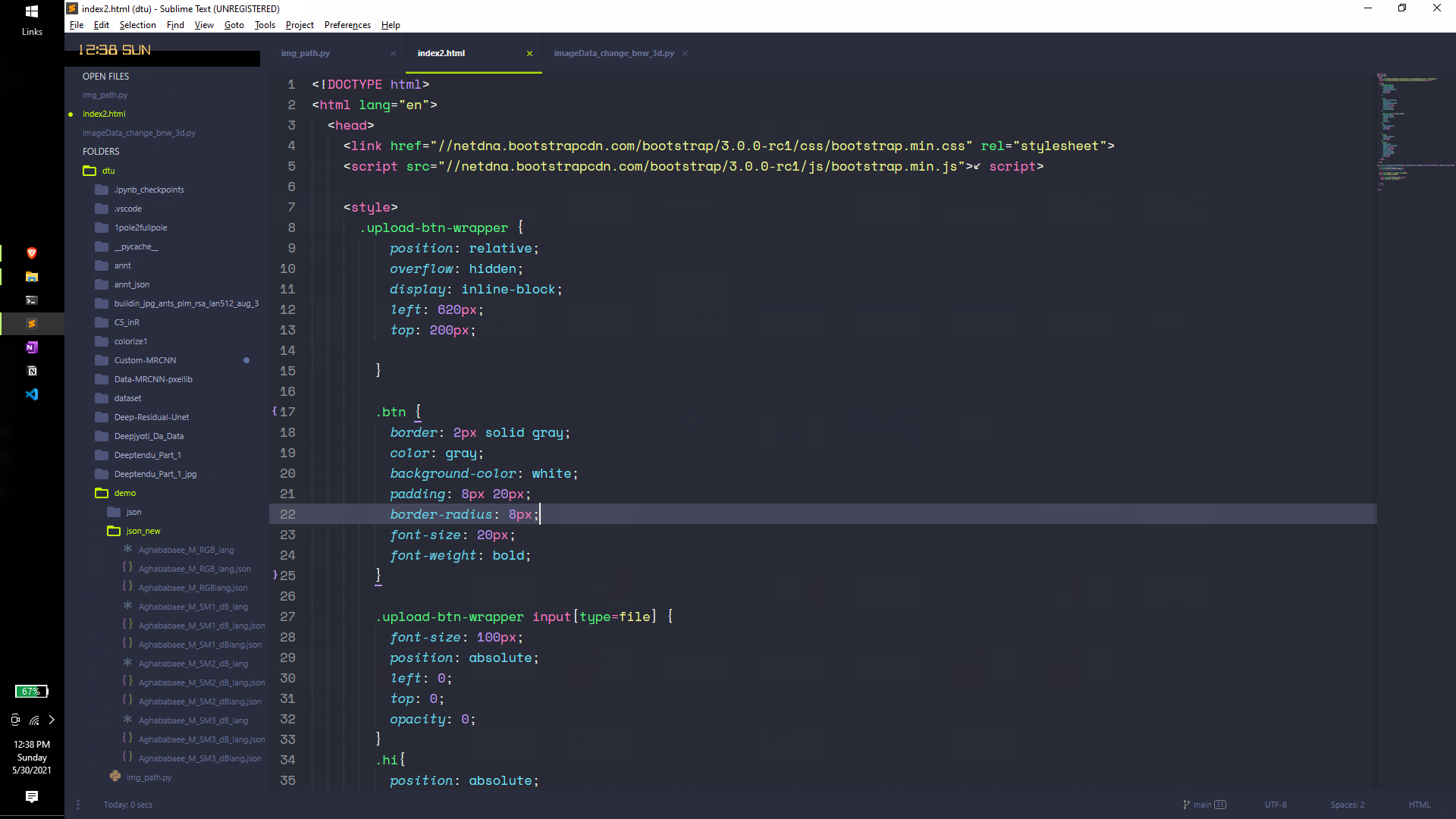Click the battery 67% indicator
The height and width of the screenshot is (819, 1456).
coord(32,692)
